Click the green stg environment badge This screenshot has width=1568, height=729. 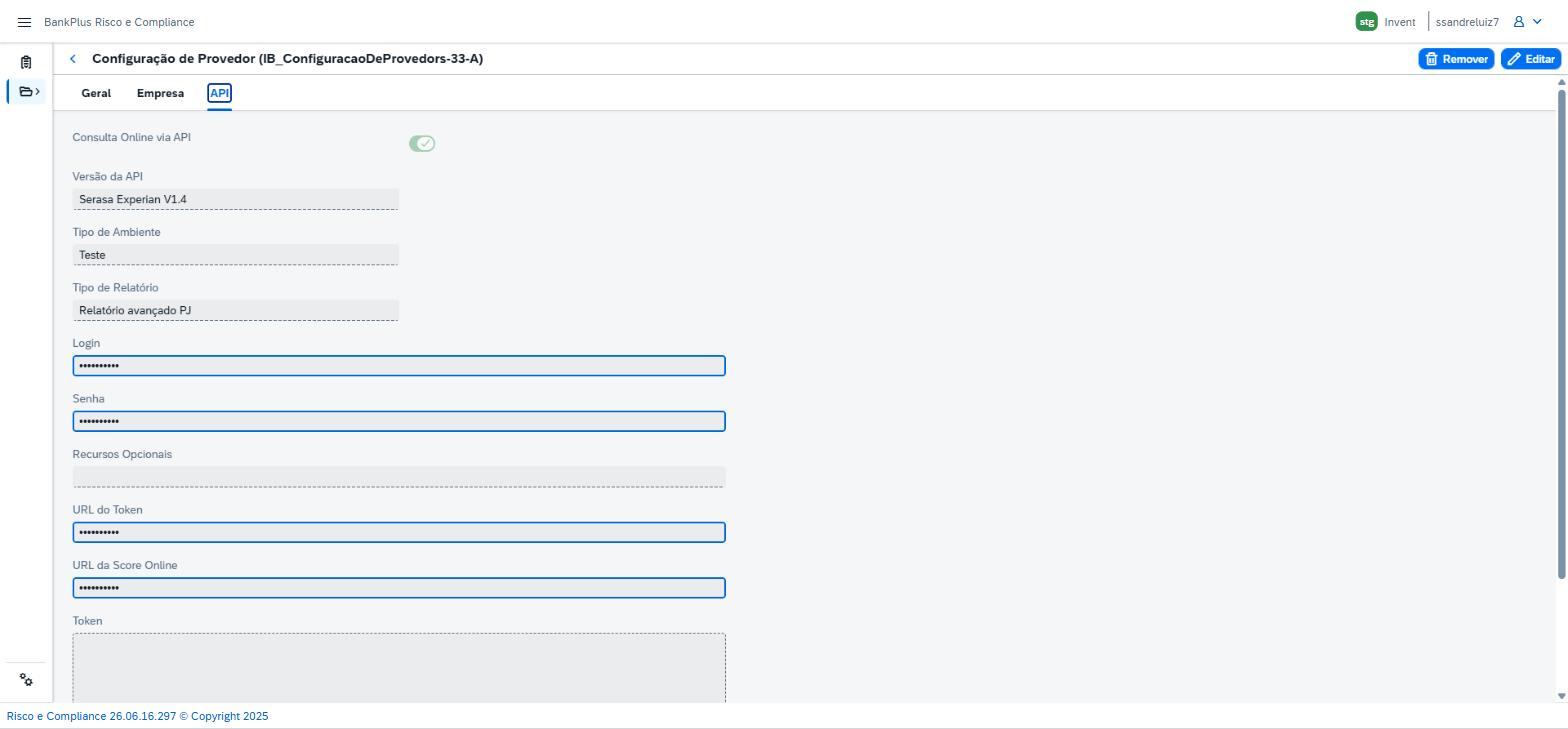tap(1366, 22)
